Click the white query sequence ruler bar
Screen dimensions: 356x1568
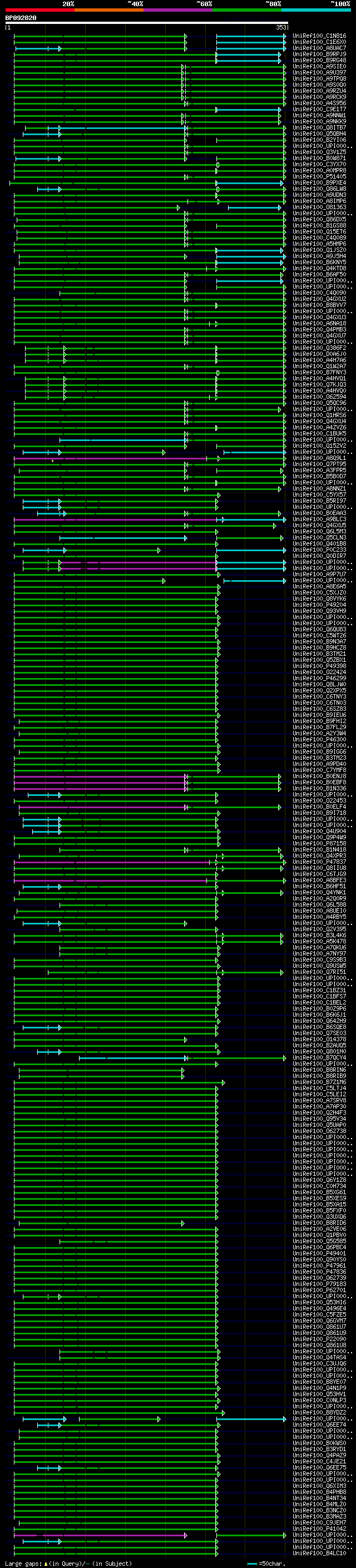pos(147,23)
